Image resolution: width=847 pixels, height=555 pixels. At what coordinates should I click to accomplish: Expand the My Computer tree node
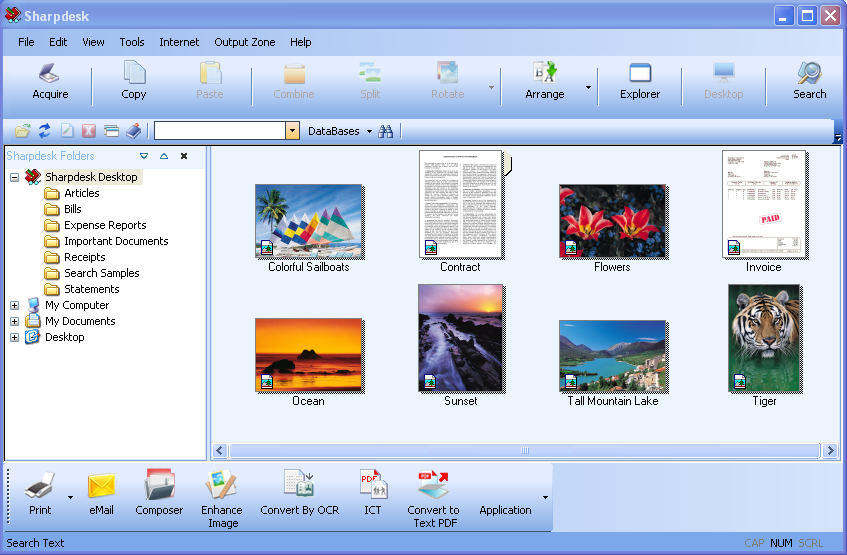point(15,305)
